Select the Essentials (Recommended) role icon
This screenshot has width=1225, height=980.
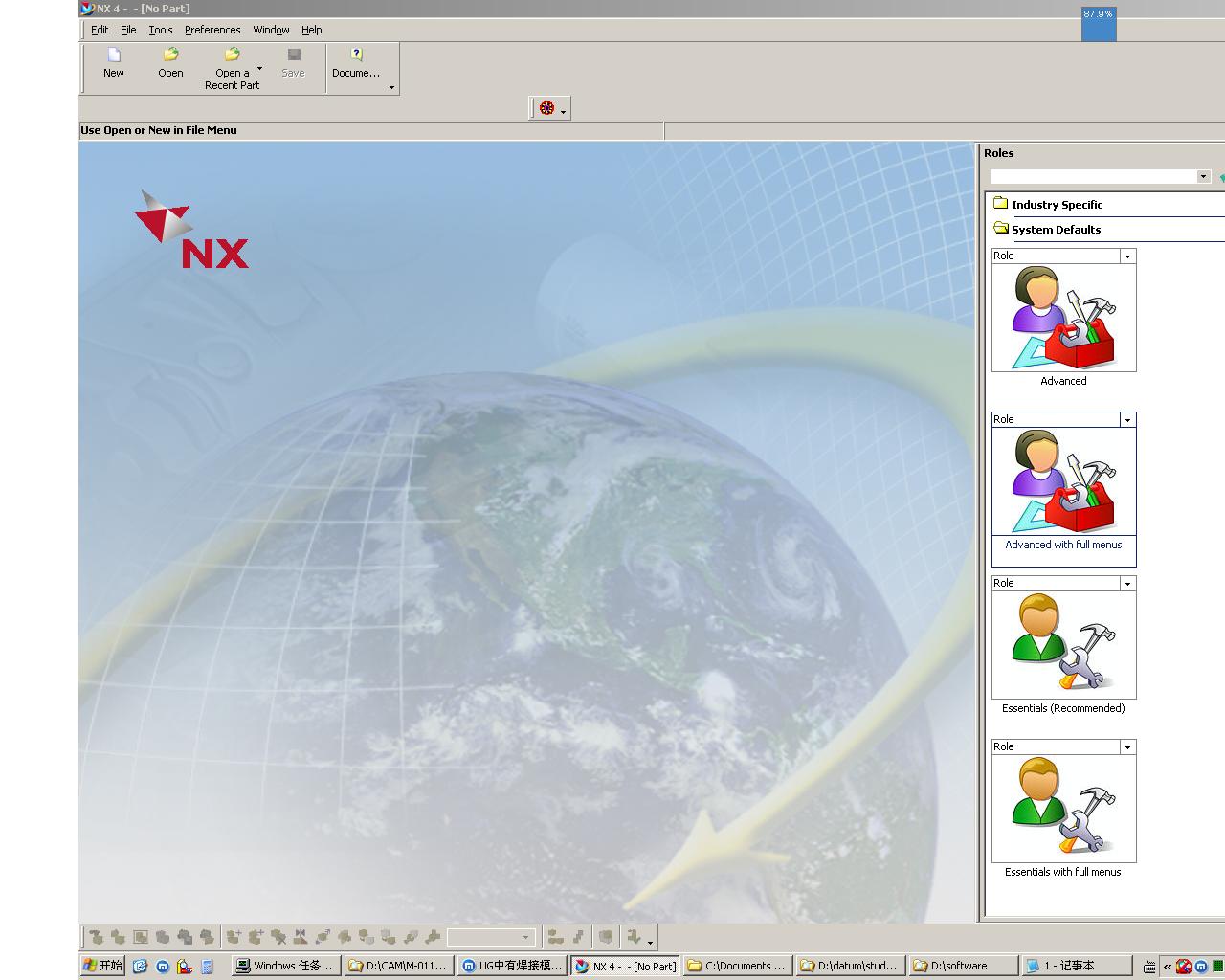[x=1063, y=645]
